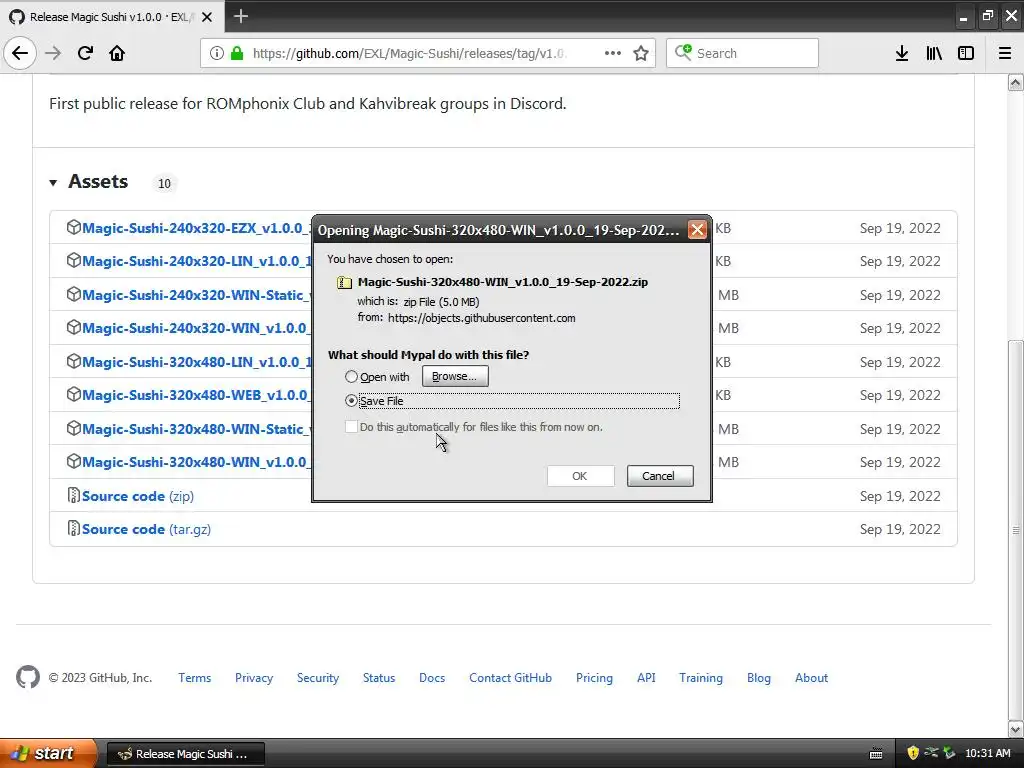Screen dimensions: 1024x768
Task: Open the Status footer link
Action: click(379, 678)
